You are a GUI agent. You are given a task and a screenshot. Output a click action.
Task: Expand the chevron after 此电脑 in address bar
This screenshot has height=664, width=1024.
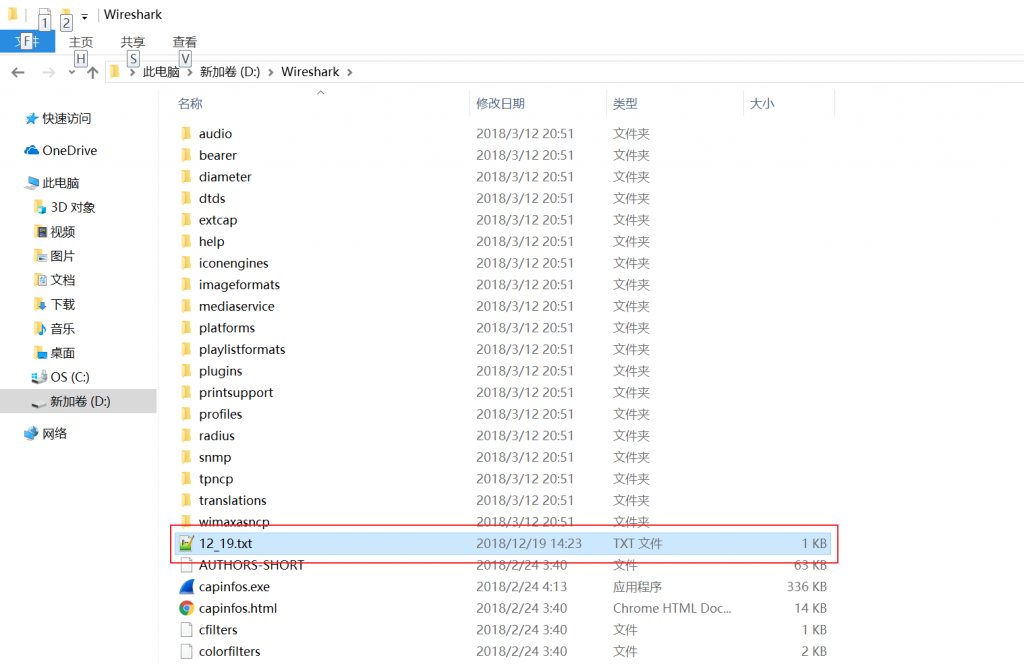(x=189, y=72)
